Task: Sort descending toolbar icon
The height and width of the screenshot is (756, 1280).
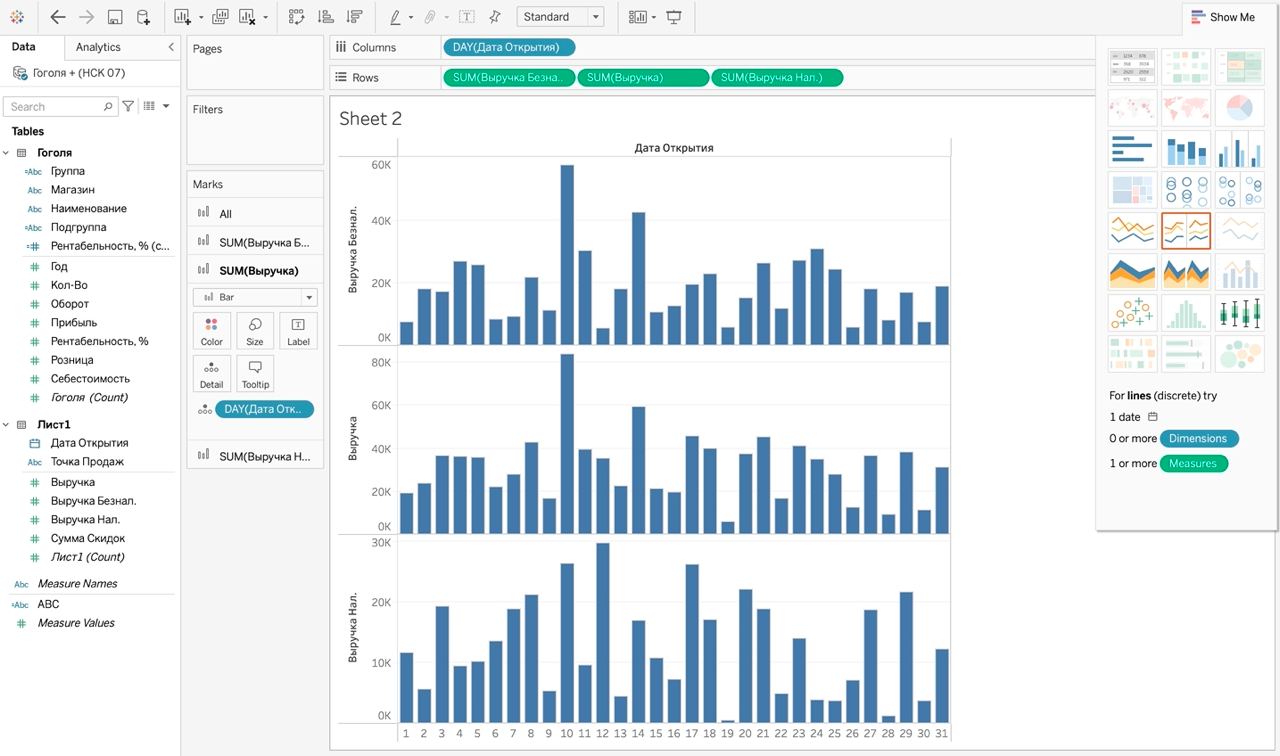Action: tap(353, 17)
